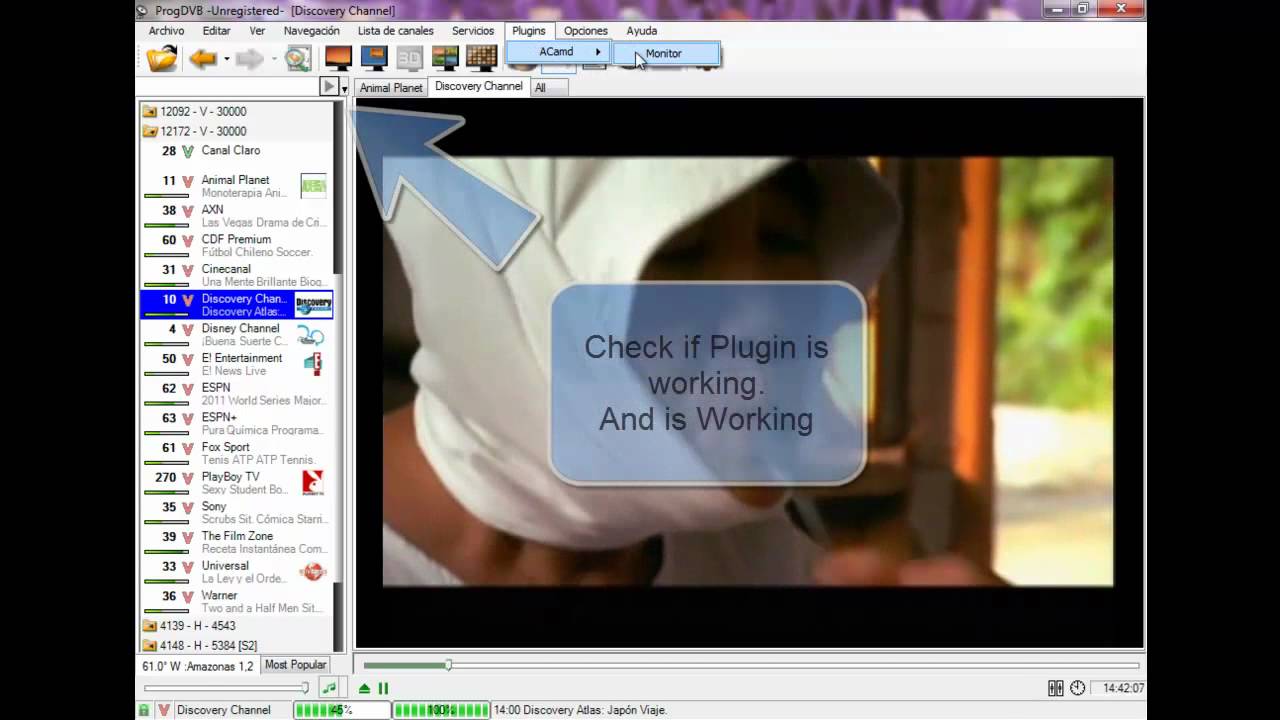Click the 45% signal level bar
Viewport: 1280px width, 720px height.
(x=341, y=710)
